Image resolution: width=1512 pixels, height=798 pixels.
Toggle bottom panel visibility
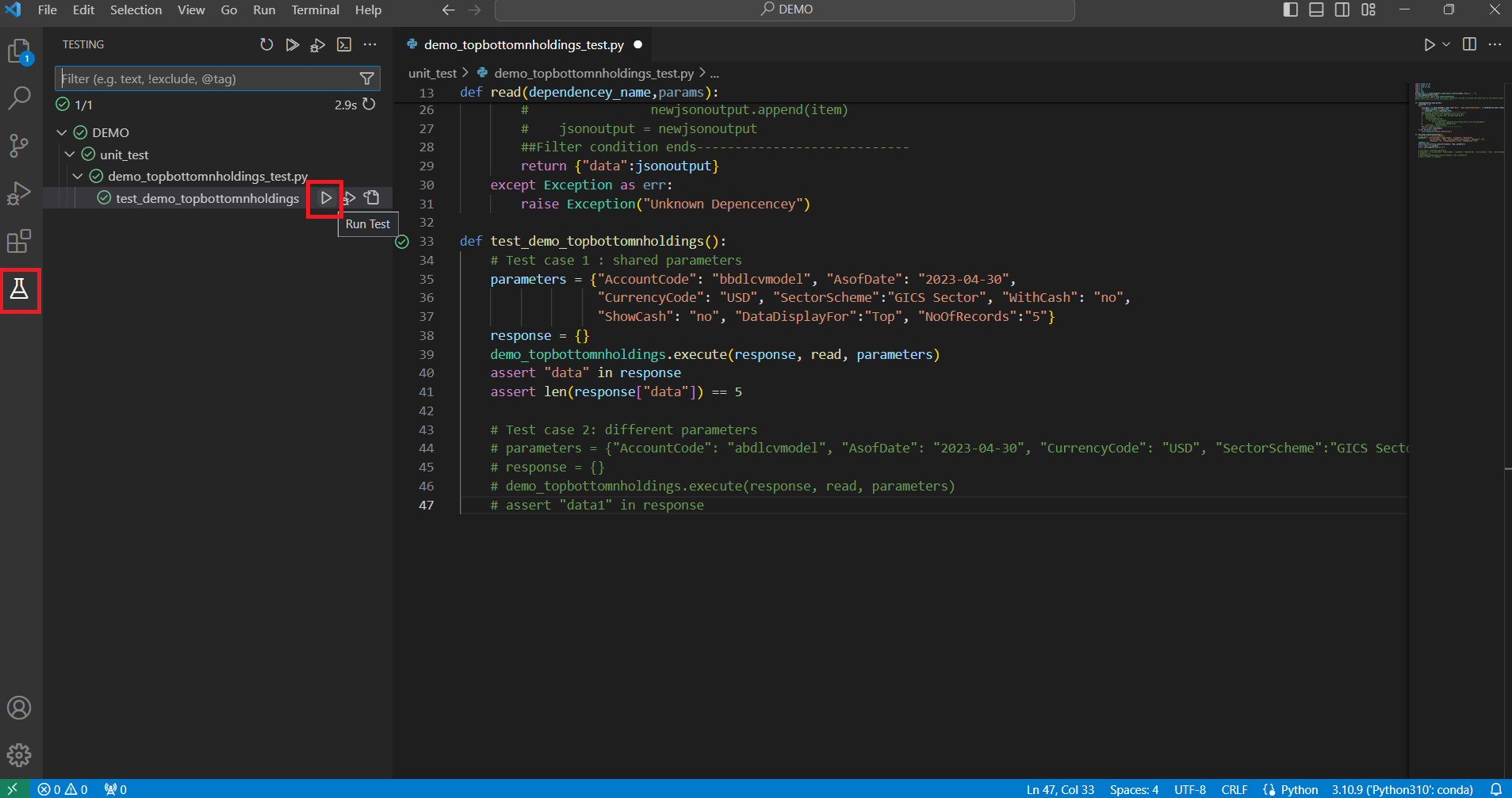(1316, 10)
